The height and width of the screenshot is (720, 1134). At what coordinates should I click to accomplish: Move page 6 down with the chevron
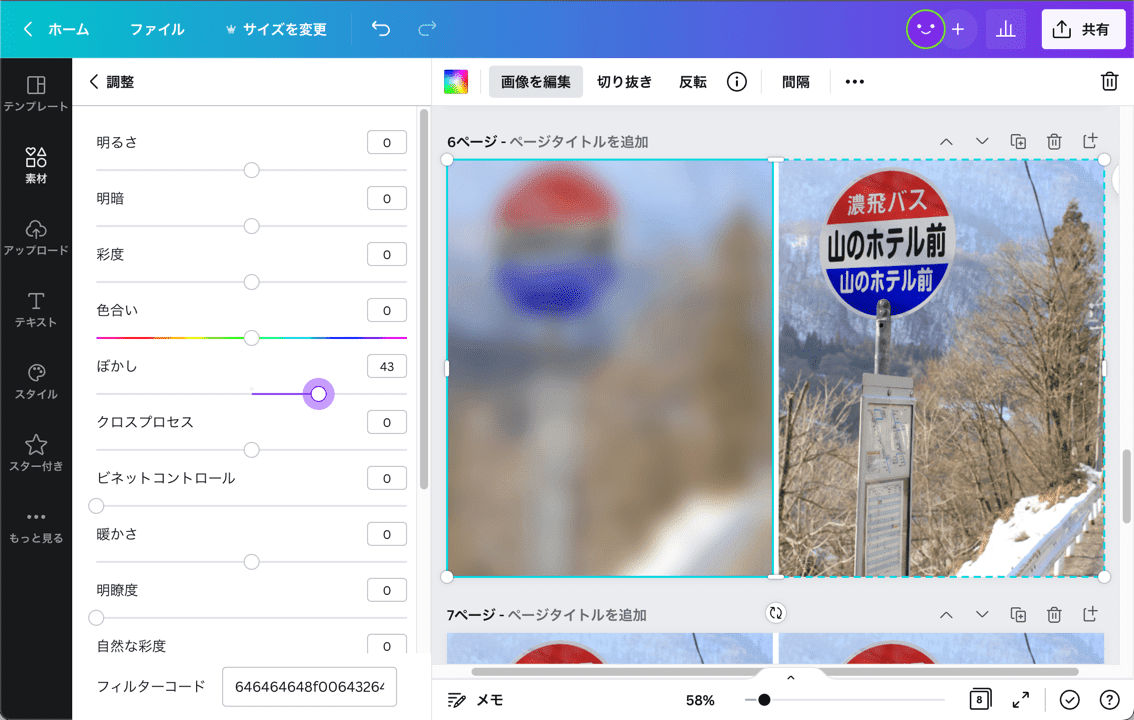pyautogui.click(x=981, y=141)
